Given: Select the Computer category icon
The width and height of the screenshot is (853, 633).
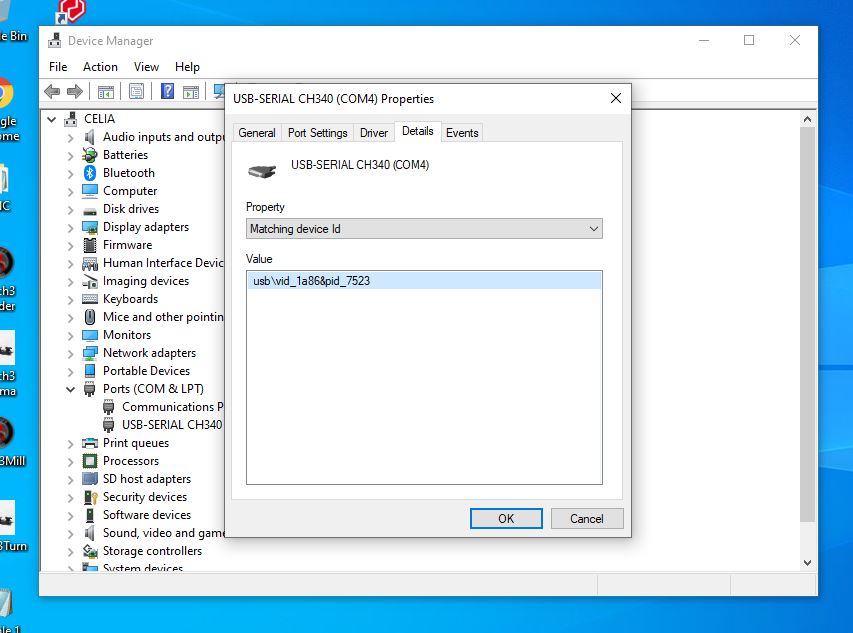Looking at the screenshot, I should (x=90, y=191).
